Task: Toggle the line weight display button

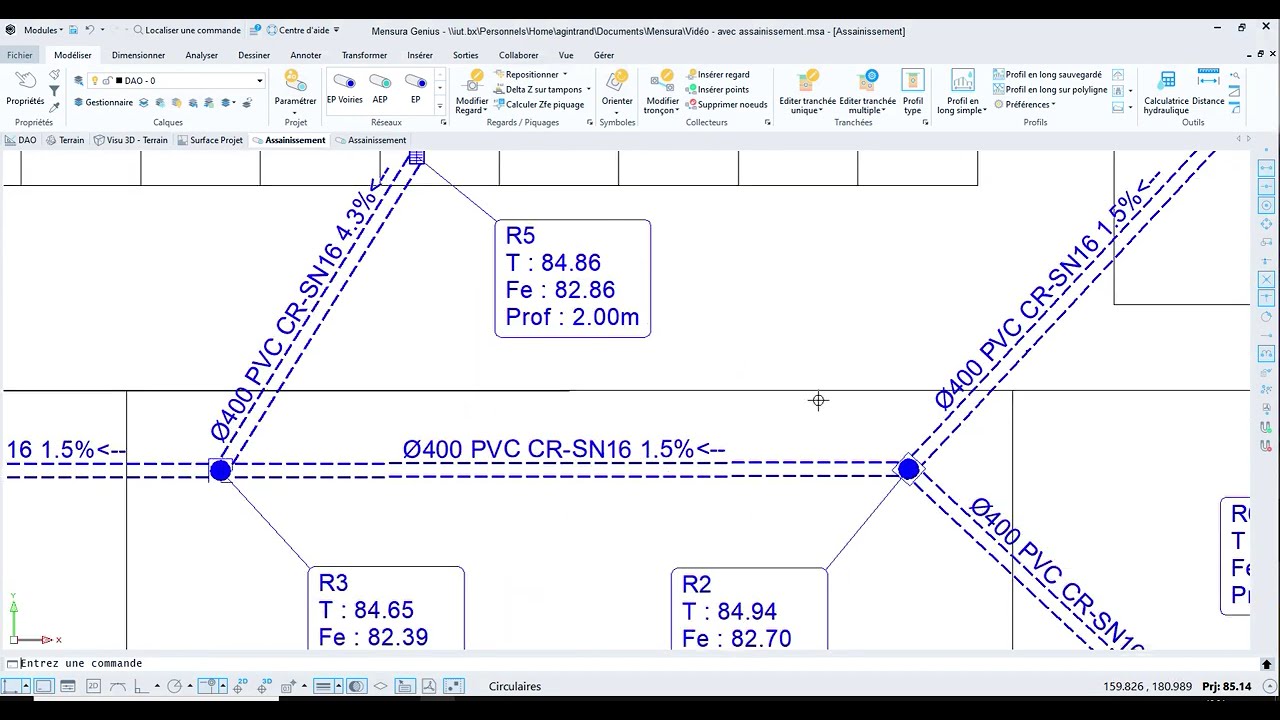Action: click(322, 686)
